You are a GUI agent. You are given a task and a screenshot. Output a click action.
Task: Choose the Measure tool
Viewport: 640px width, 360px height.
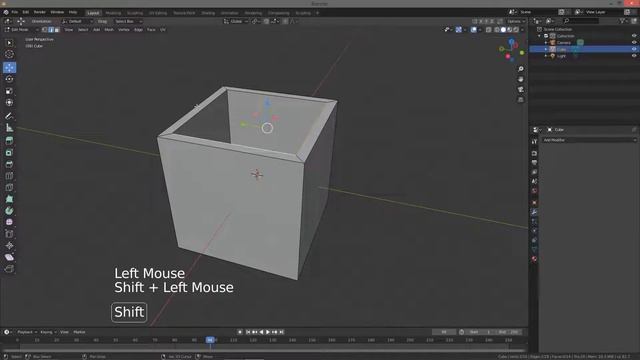point(9,128)
